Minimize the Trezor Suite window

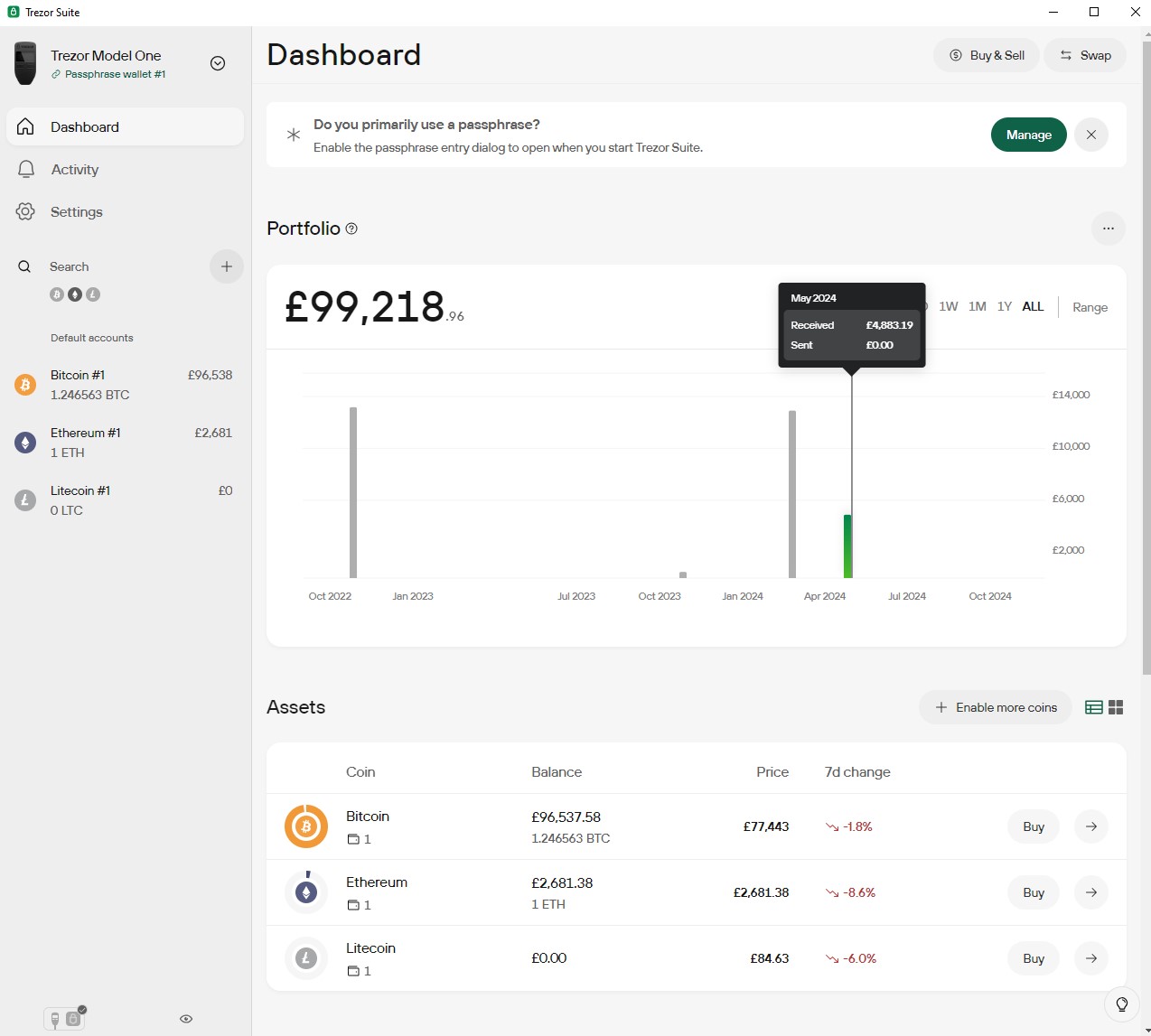[x=1053, y=12]
